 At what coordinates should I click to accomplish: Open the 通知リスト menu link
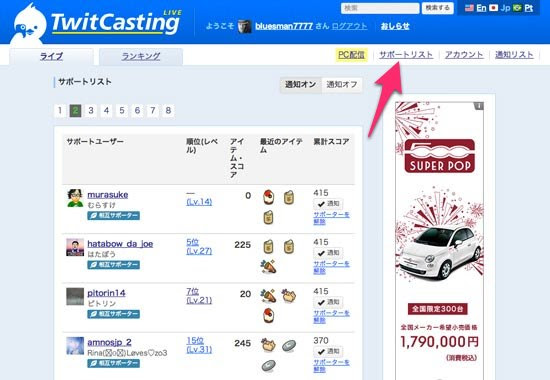coord(514,55)
